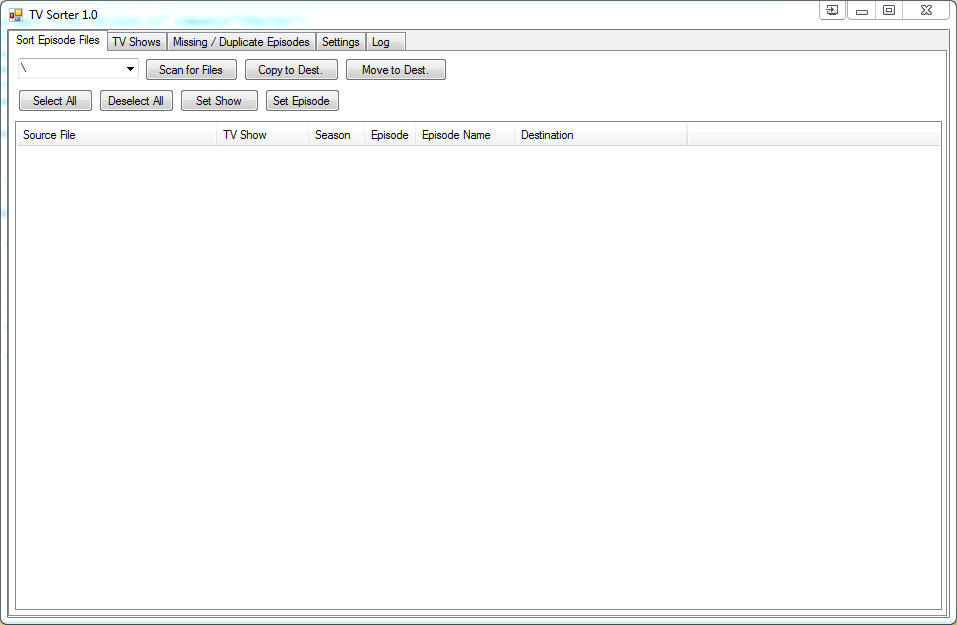Select the Sort Episode Files tab
Viewport: 957px width, 625px height.
coord(58,41)
